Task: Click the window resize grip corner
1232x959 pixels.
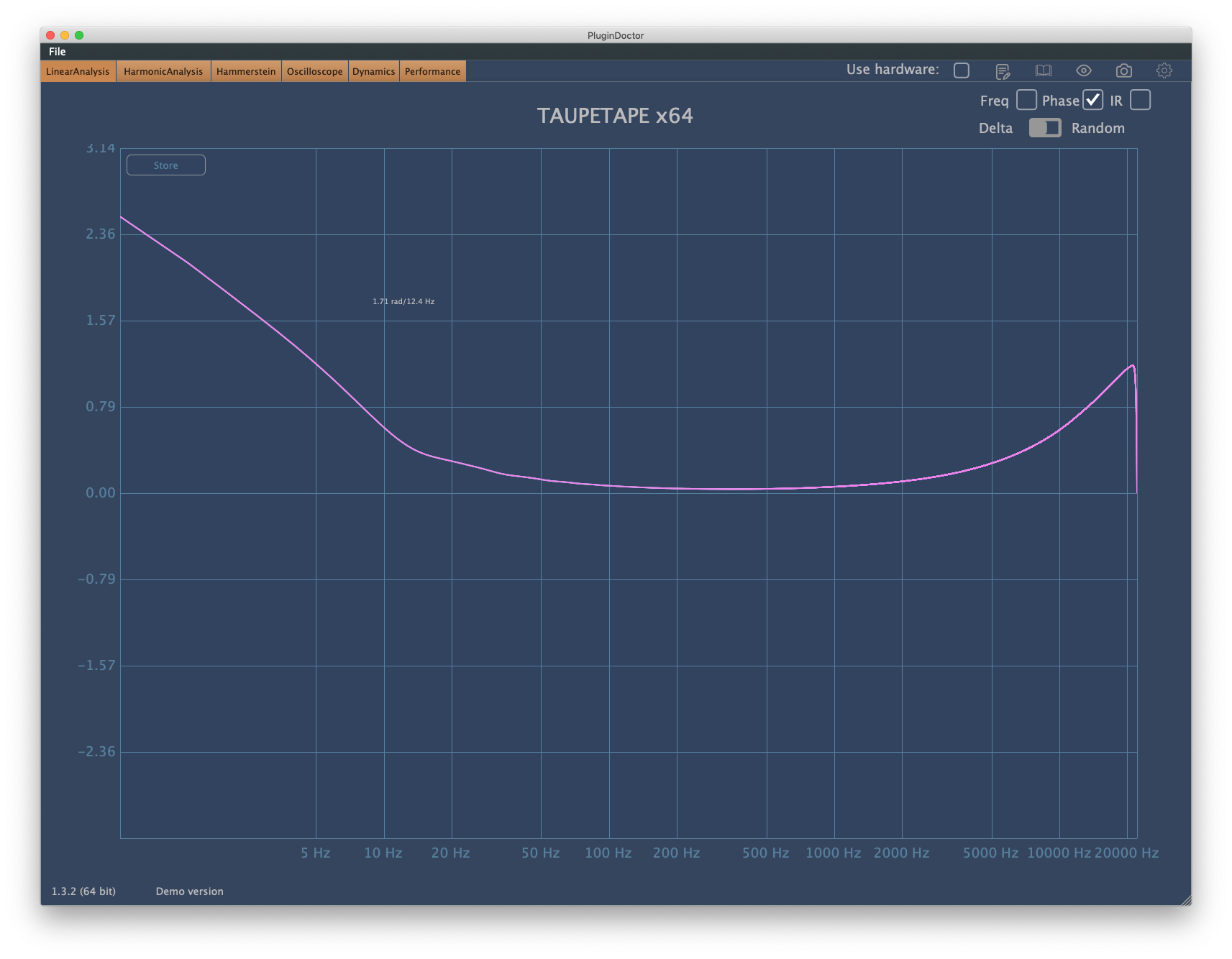Action: point(1185,899)
